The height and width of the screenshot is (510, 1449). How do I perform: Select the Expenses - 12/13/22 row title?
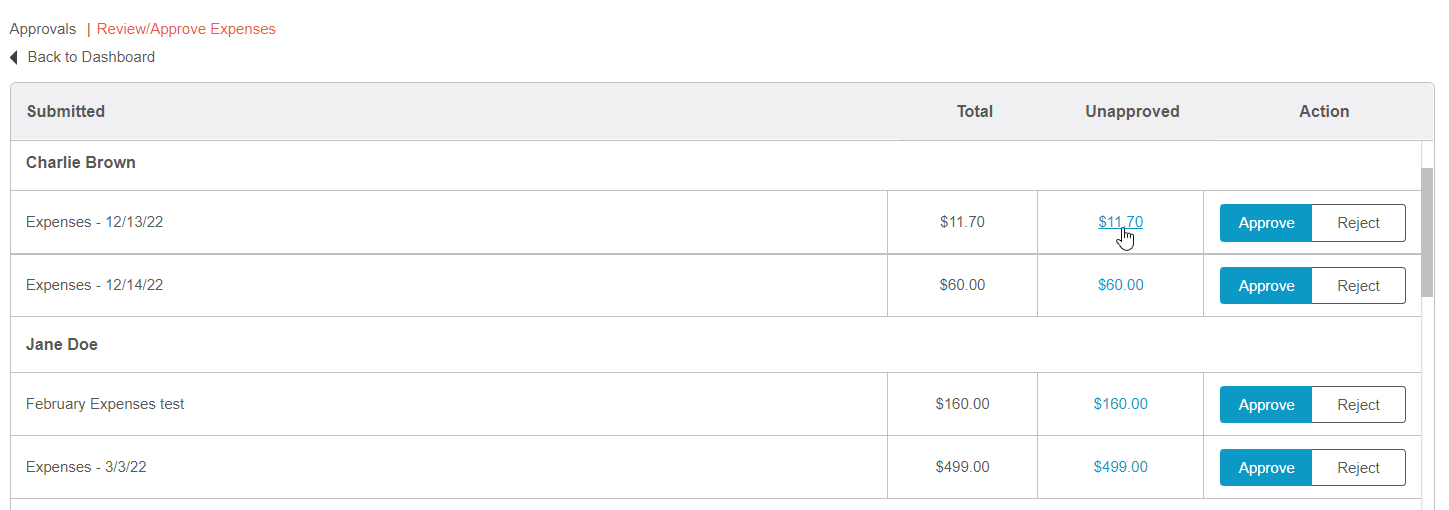click(x=94, y=222)
